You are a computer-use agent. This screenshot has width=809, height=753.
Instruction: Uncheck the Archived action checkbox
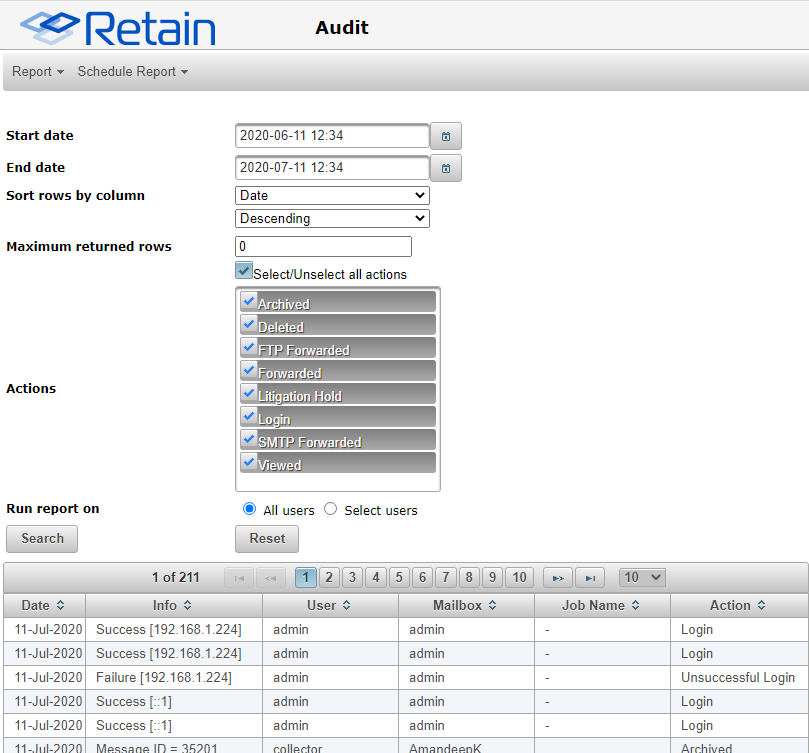(x=249, y=300)
